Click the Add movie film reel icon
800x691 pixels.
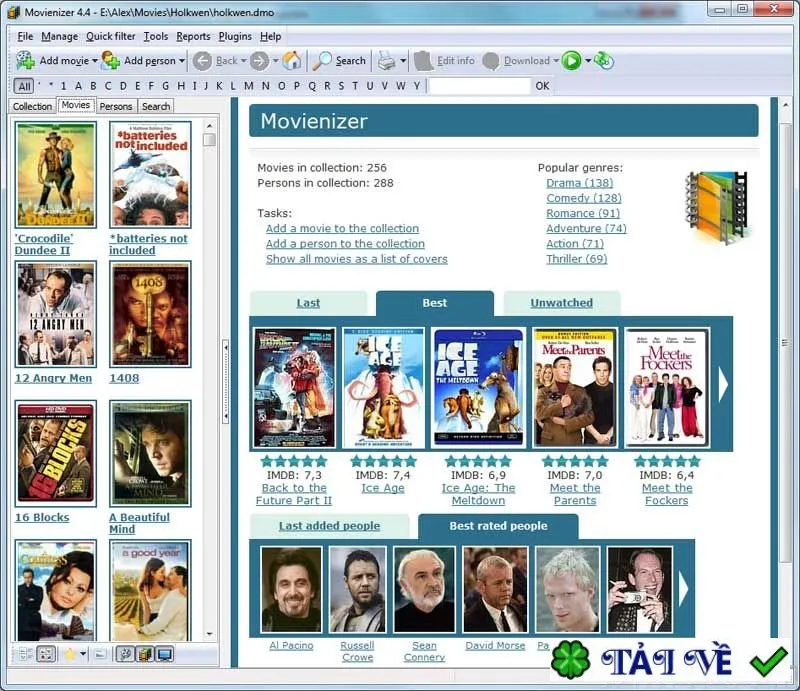click(25, 61)
